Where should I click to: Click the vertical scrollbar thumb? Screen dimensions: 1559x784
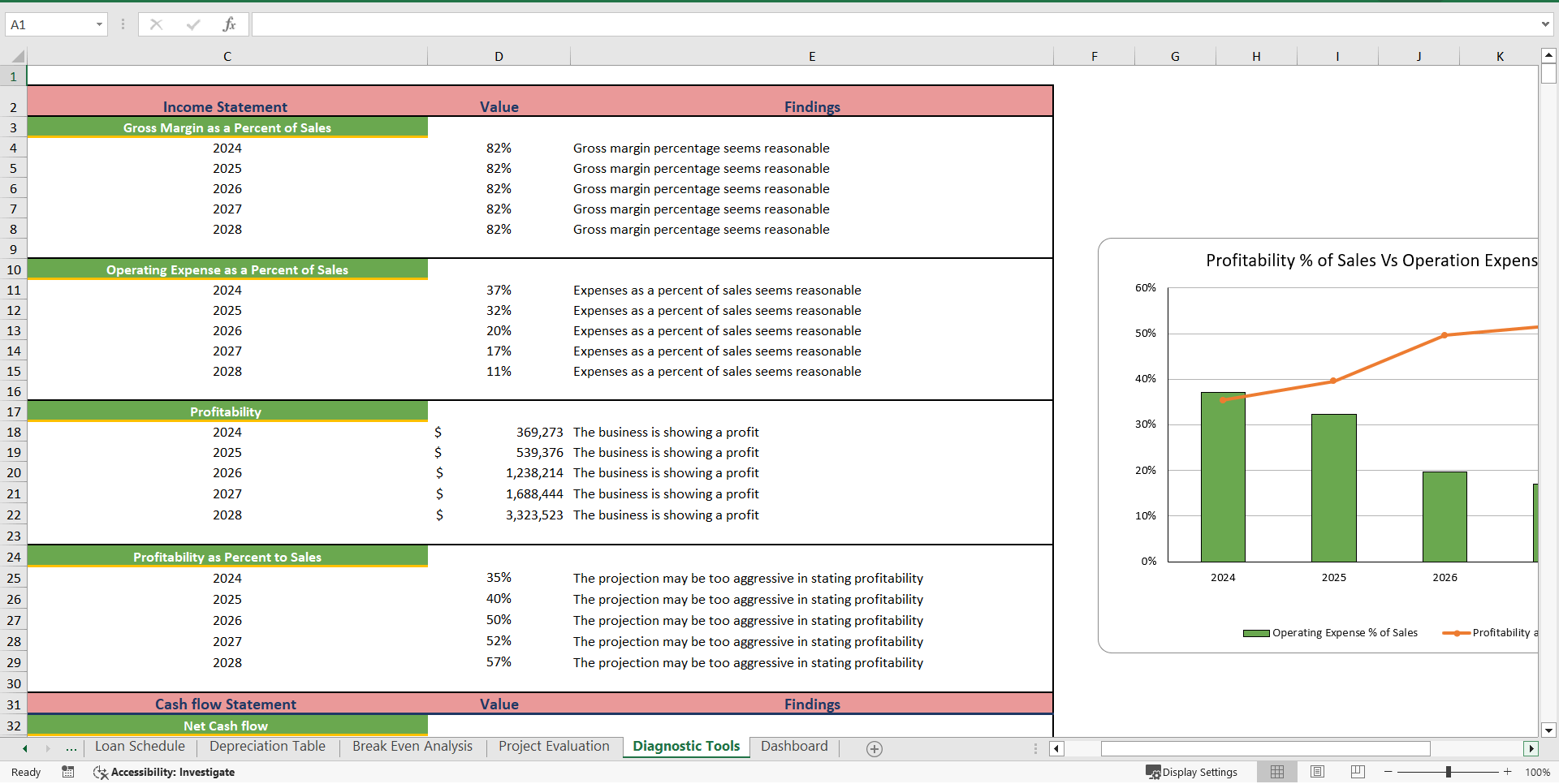click(x=1548, y=74)
